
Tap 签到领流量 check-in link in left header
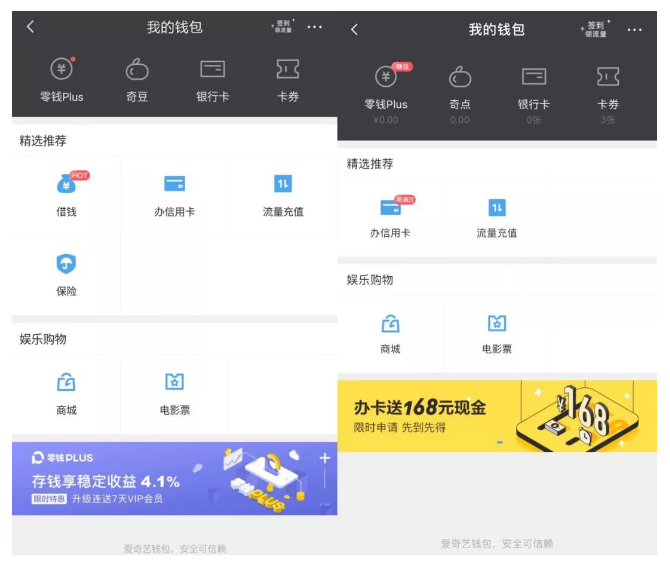[x=283, y=27]
